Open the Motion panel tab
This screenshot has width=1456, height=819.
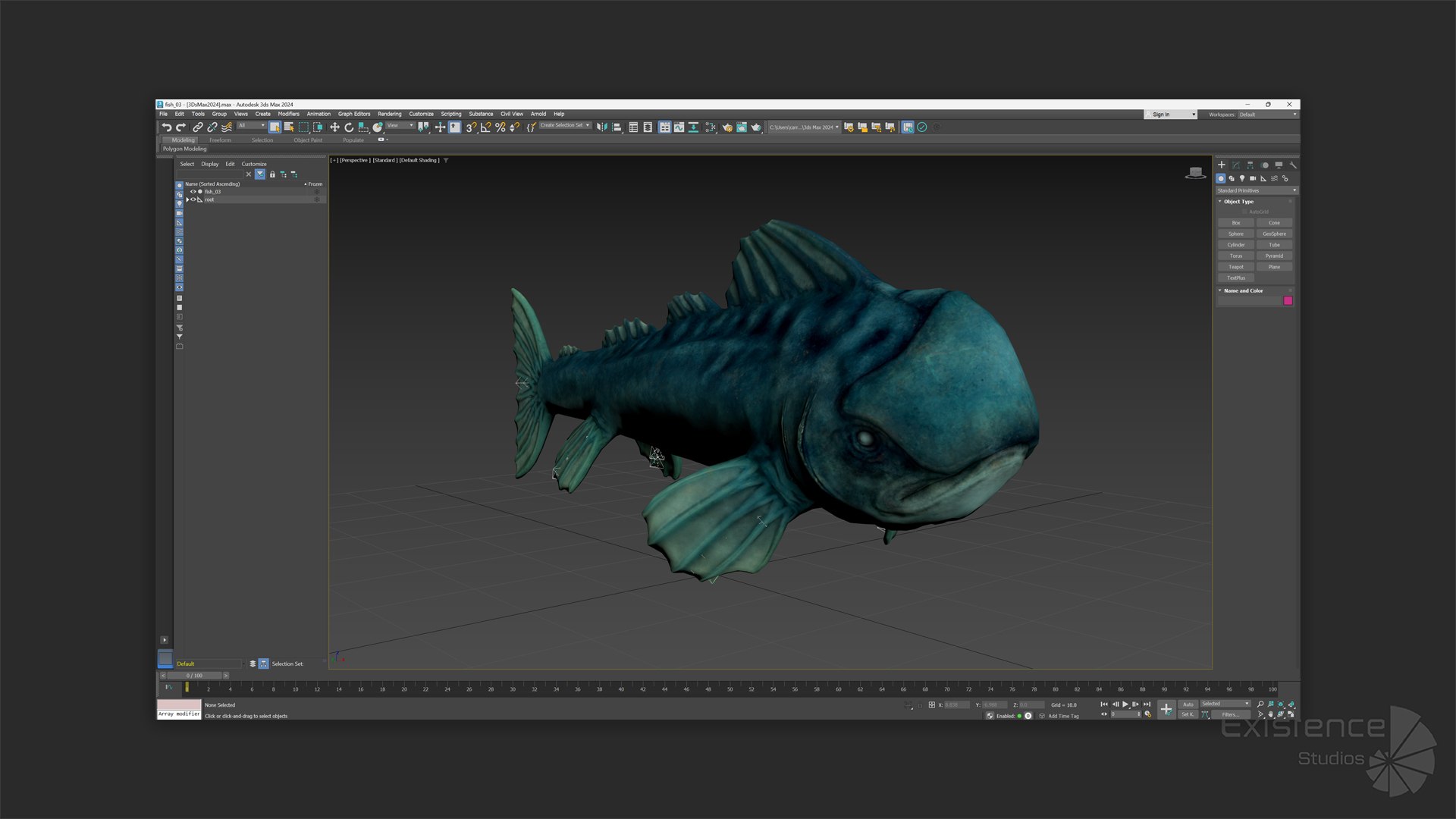click(x=1265, y=165)
